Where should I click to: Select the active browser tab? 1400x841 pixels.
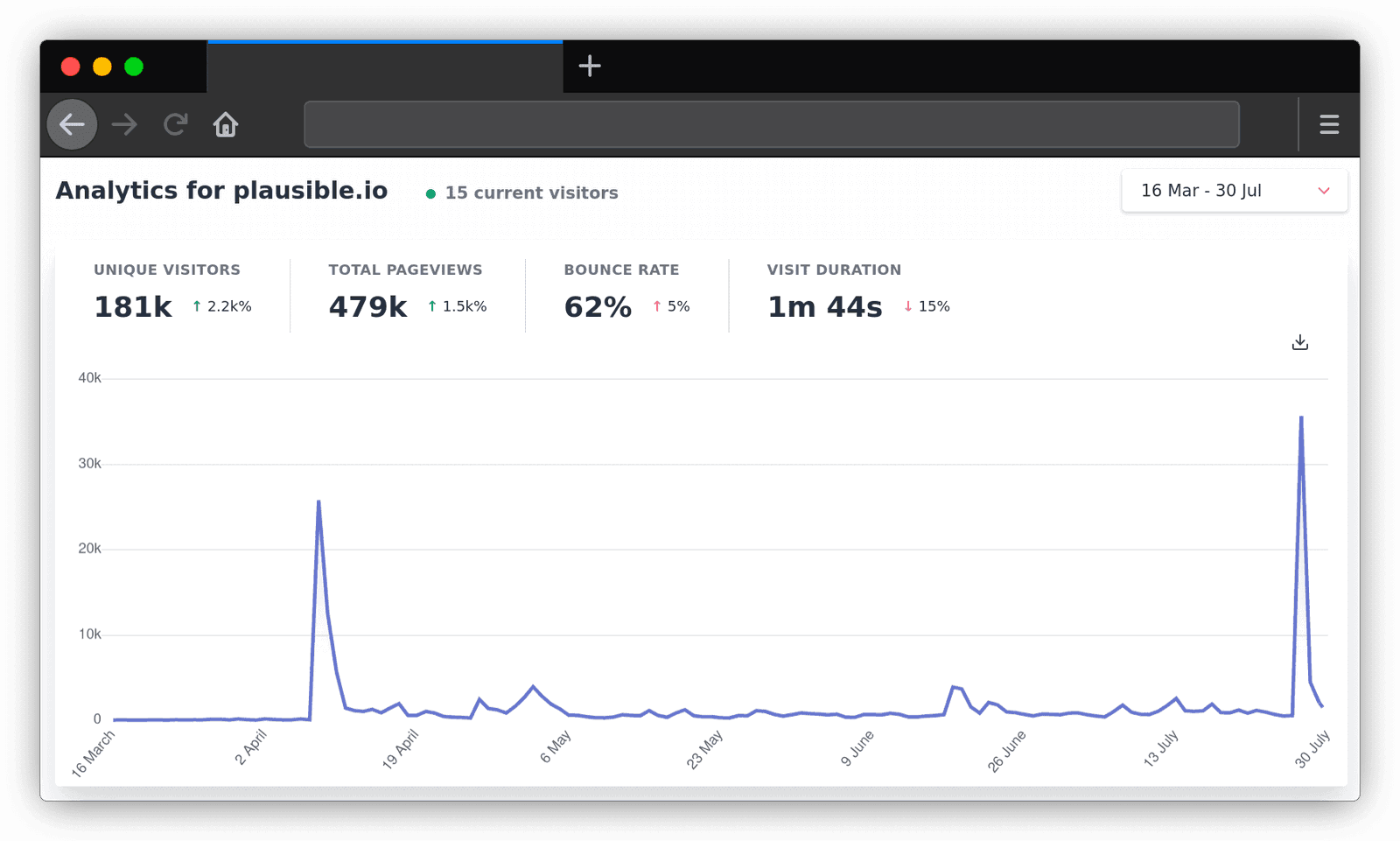pyautogui.click(x=385, y=66)
